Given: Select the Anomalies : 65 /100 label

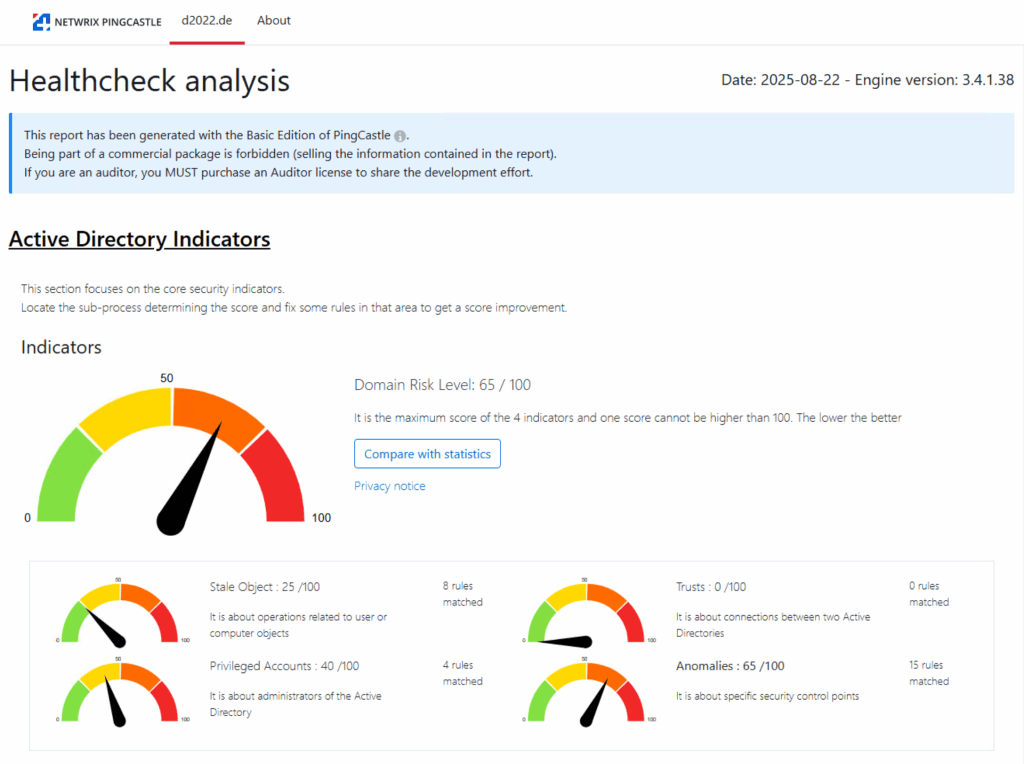Looking at the screenshot, I should (730, 666).
